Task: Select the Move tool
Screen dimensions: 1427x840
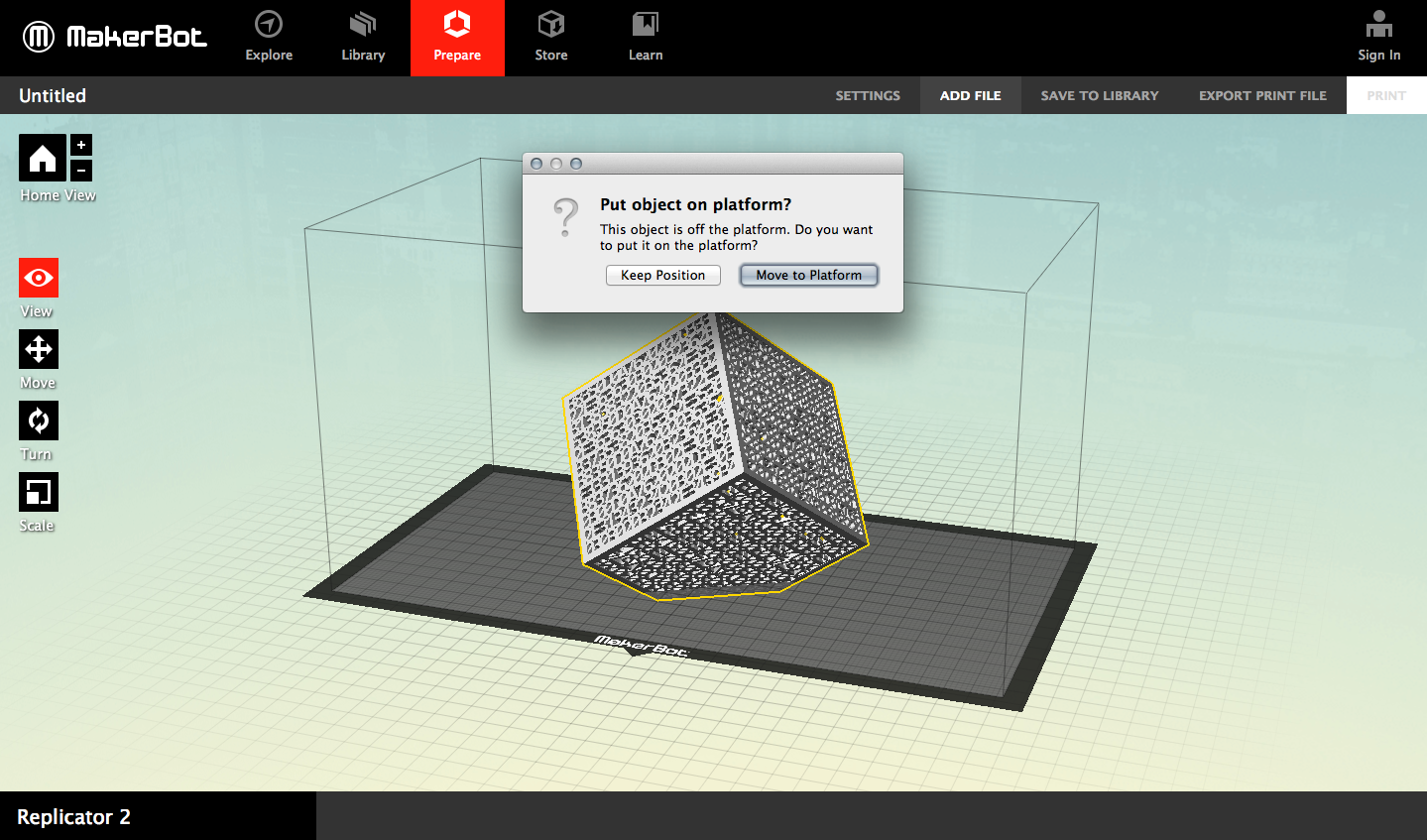Action: pyautogui.click(x=38, y=348)
